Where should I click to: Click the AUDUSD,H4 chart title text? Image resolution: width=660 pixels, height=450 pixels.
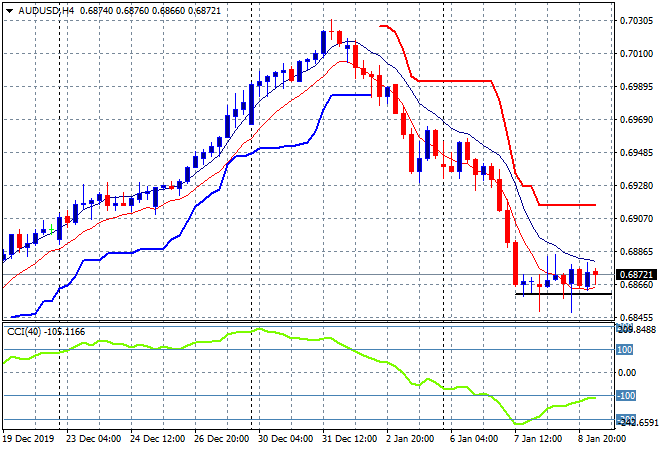coord(46,11)
